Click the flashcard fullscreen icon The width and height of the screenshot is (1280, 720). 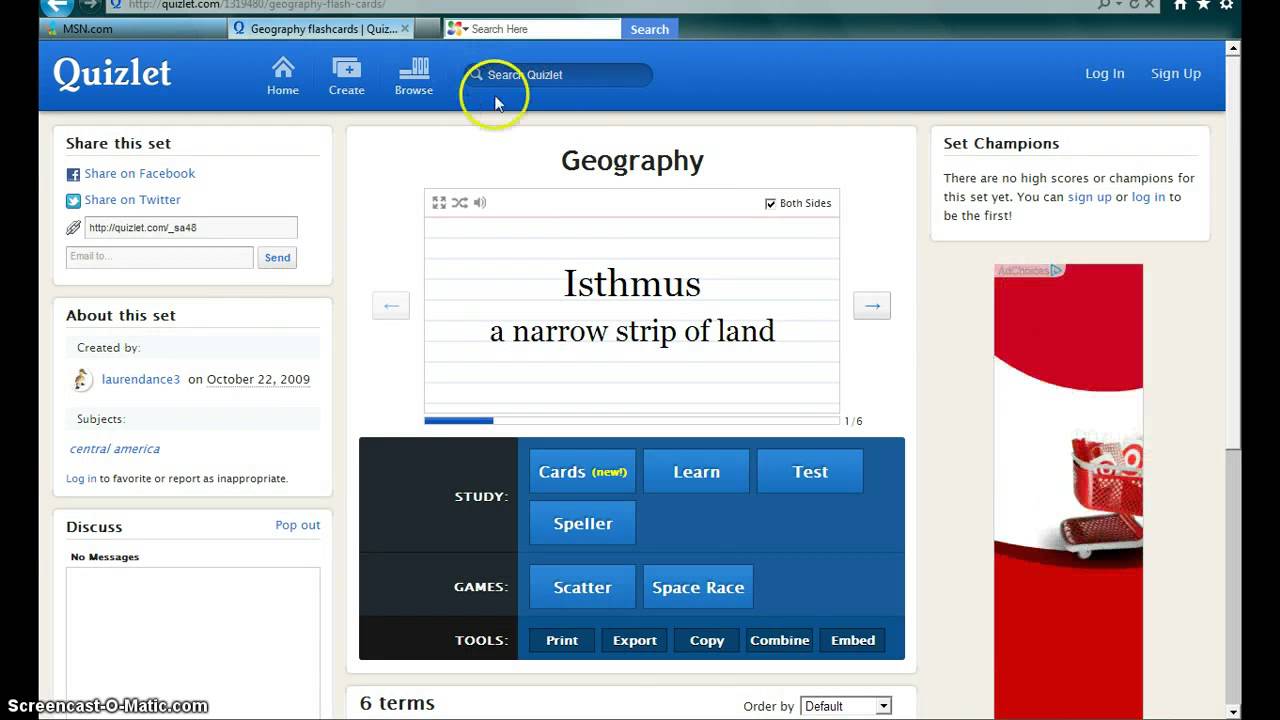pyautogui.click(x=439, y=202)
